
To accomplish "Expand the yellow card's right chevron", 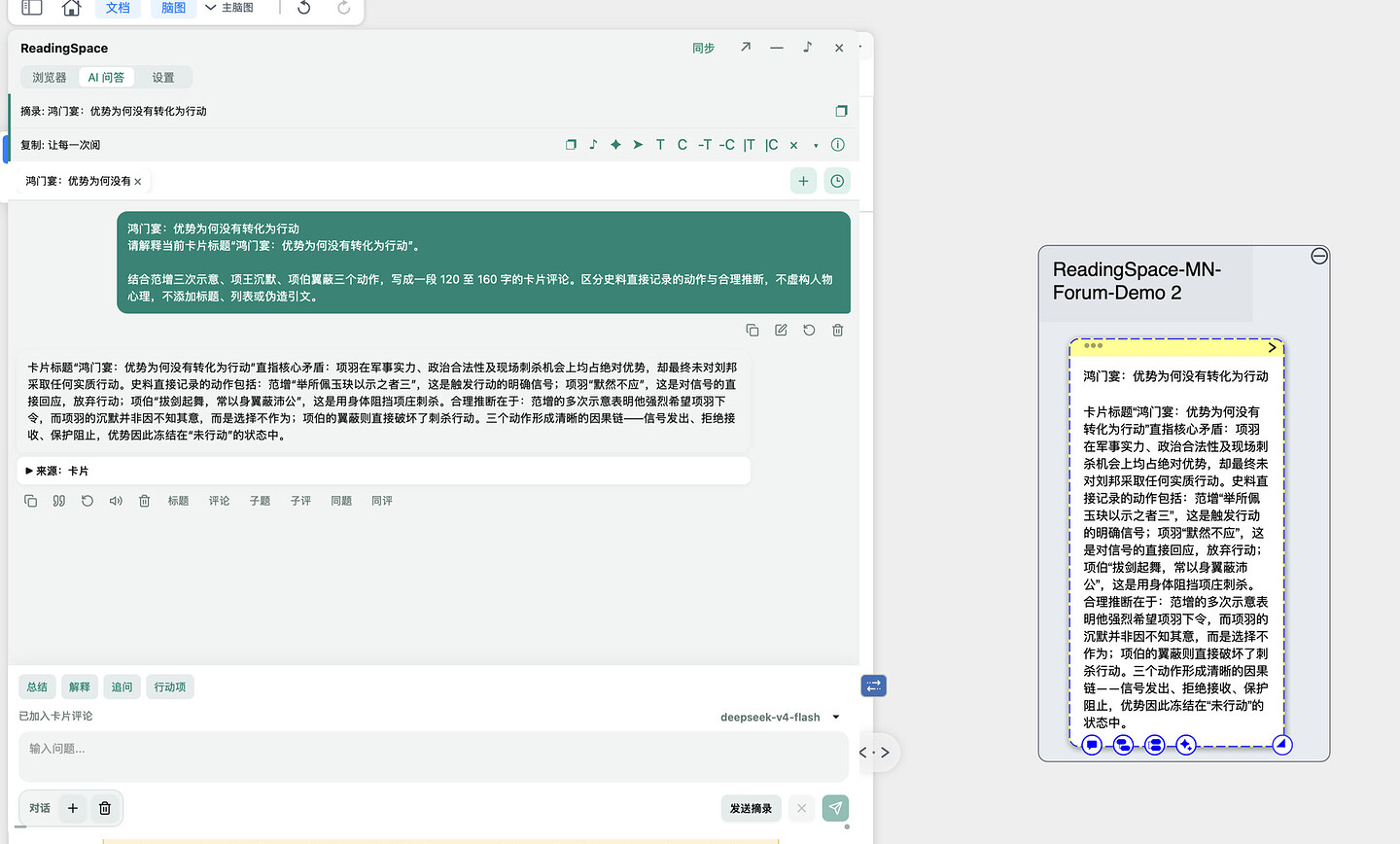I will coord(1272,347).
